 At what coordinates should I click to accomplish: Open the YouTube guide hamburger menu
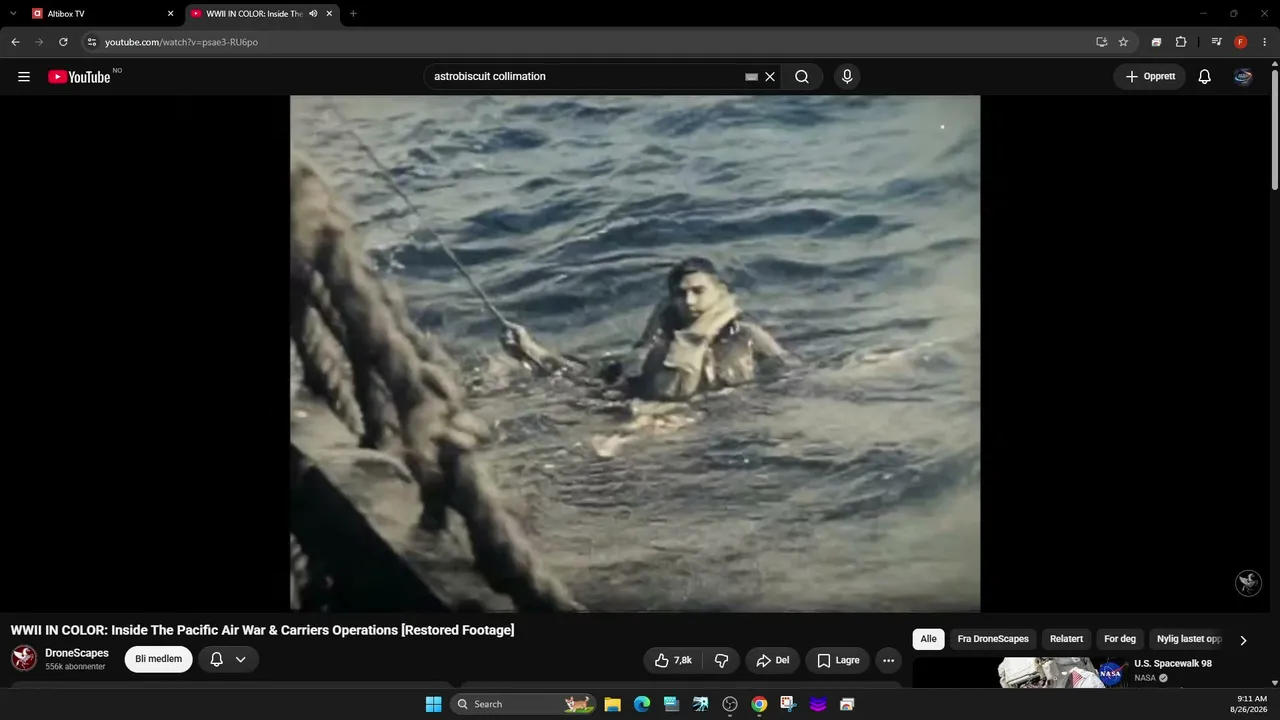[x=24, y=77]
